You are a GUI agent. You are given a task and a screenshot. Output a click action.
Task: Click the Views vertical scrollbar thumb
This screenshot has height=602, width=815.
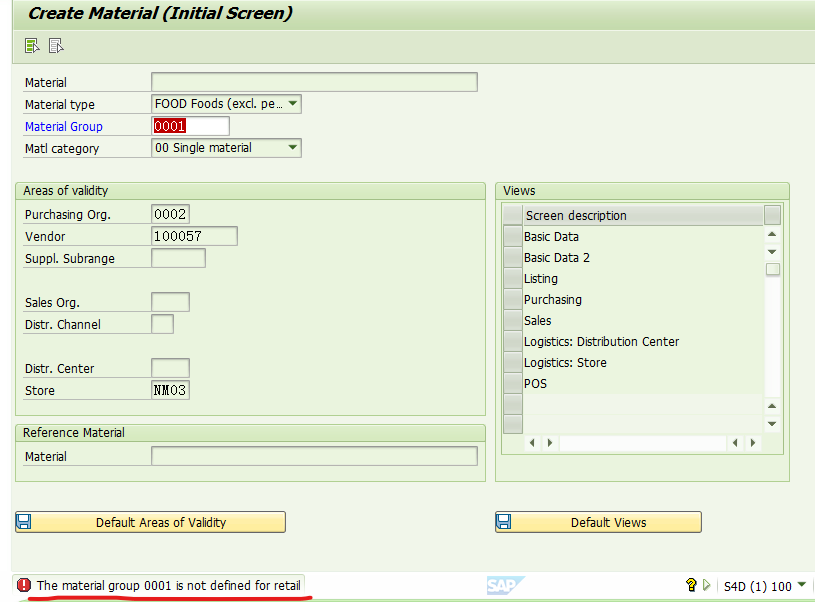(x=773, y=269)
